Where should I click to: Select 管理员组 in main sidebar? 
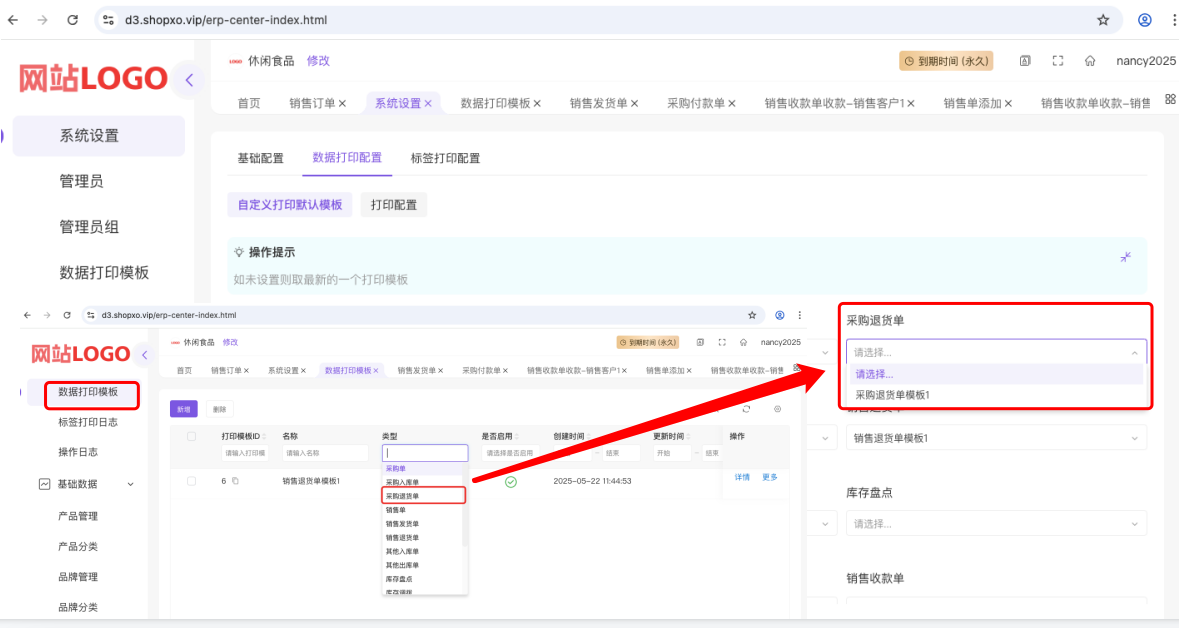point(89,227)
